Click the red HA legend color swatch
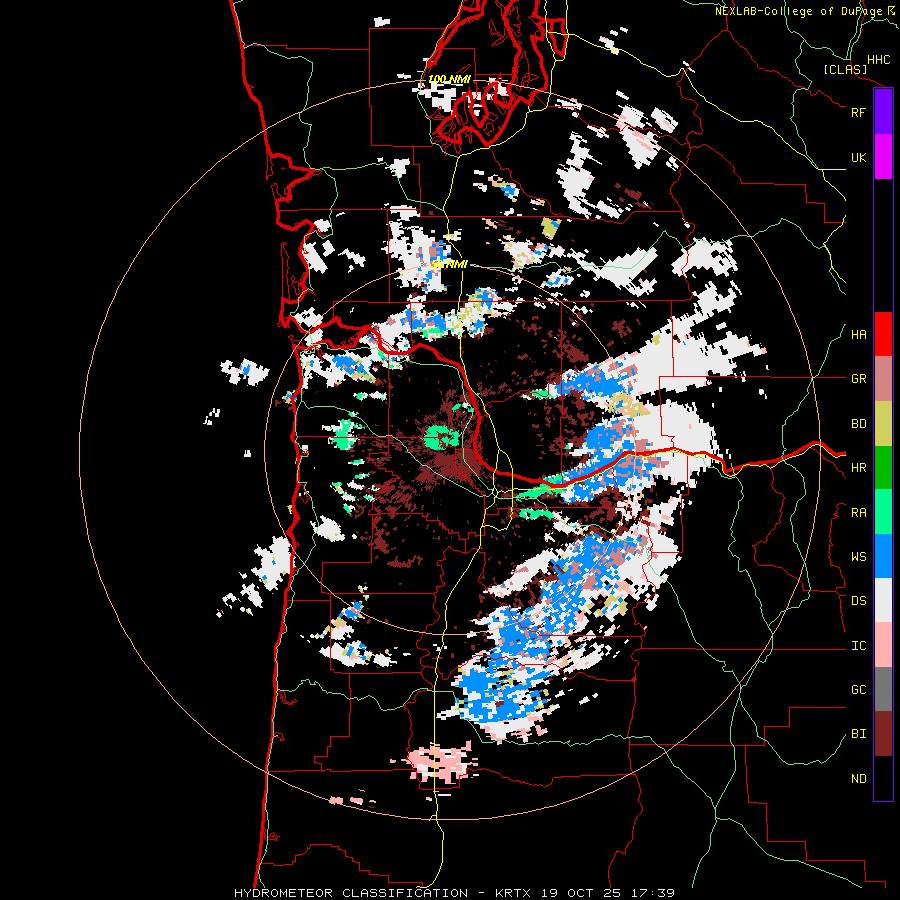 tap(883, 334)
